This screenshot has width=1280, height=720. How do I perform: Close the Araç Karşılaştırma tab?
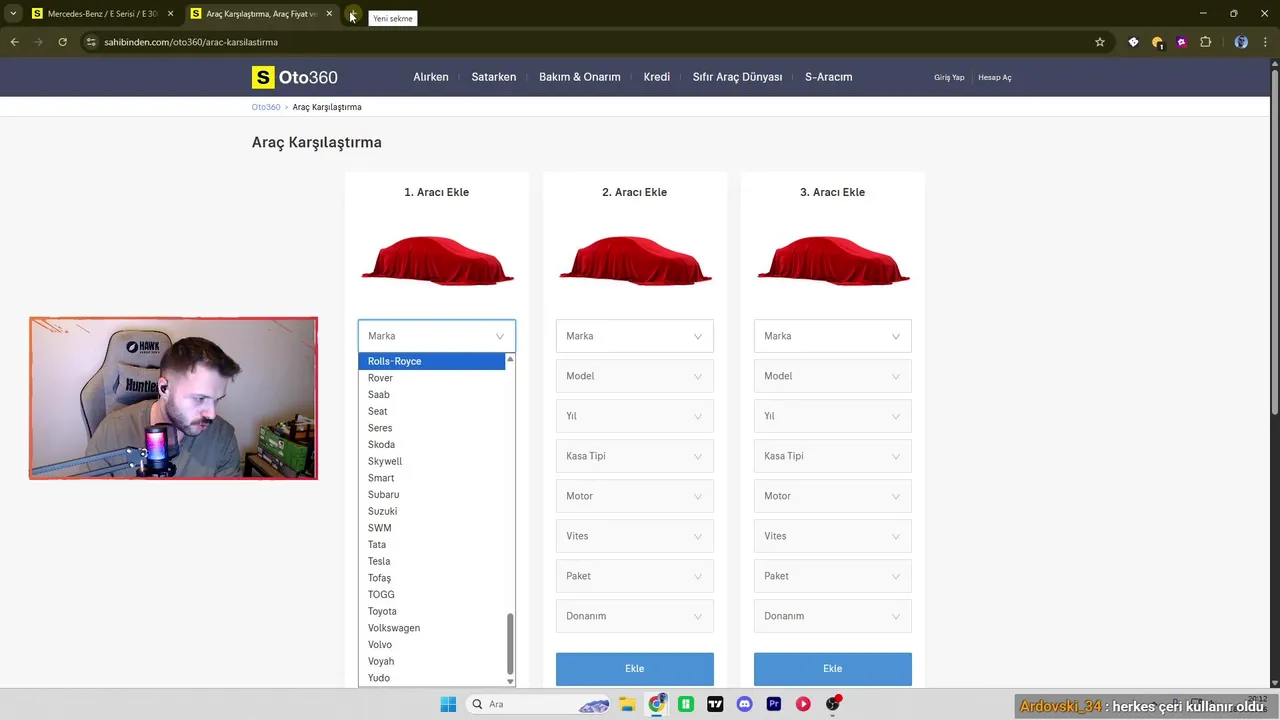(x=329, y=14)
